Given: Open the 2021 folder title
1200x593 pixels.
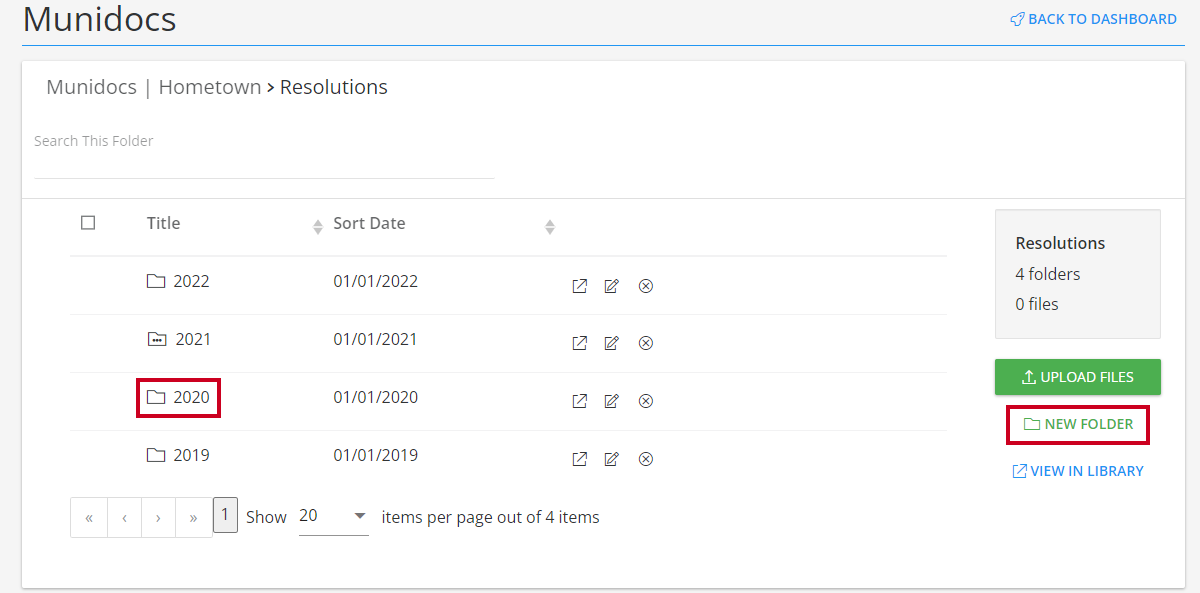Looking at the screenshot, I should [193, 339].
